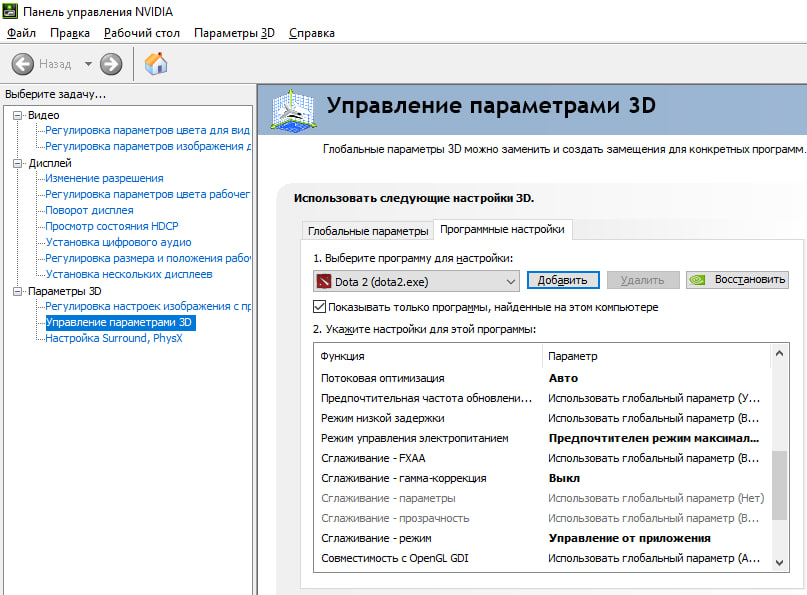Collapse the Дисплей tree node

point(17,163)
